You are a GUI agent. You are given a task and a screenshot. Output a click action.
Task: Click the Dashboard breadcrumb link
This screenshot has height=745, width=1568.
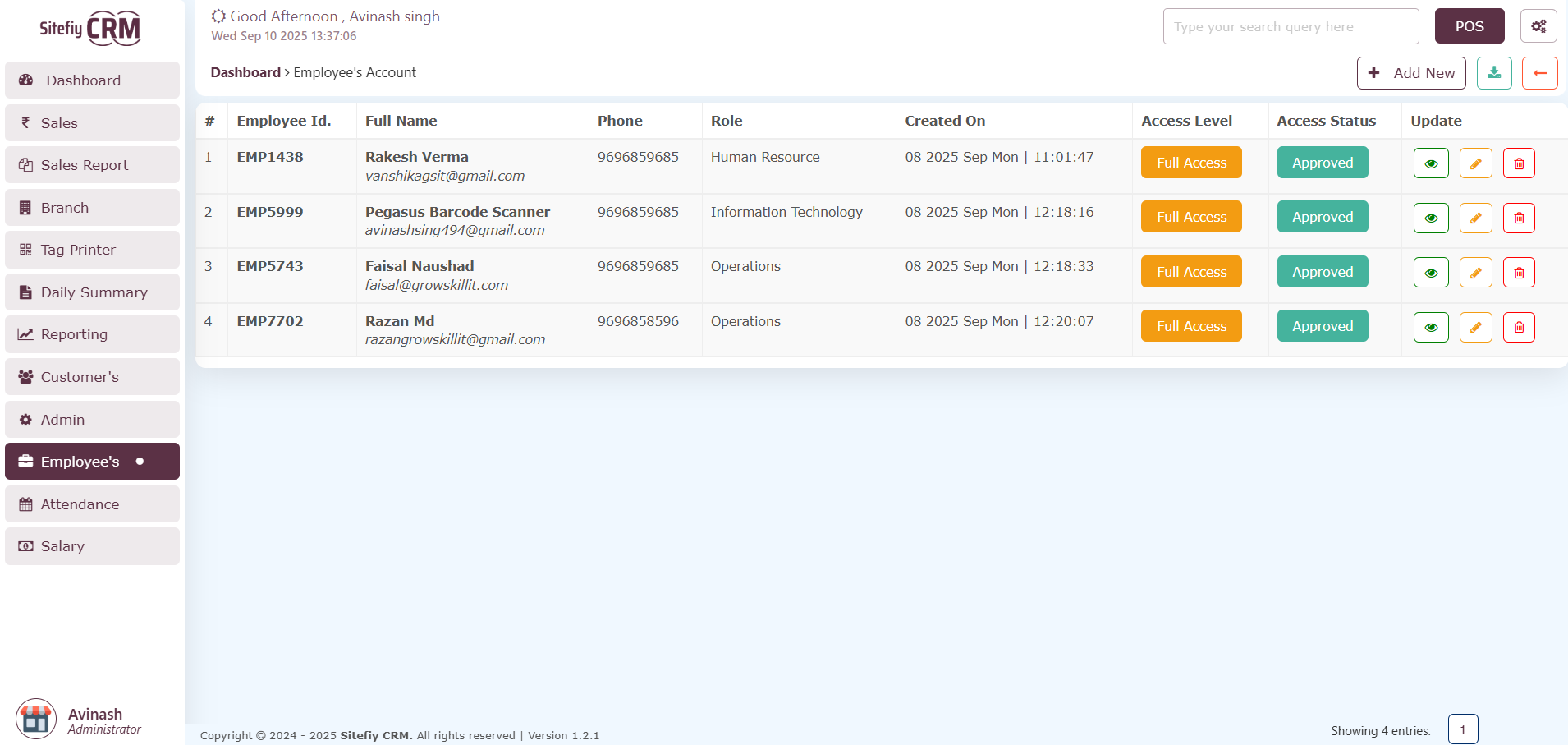pyautogui.click(x=245, y=72)
